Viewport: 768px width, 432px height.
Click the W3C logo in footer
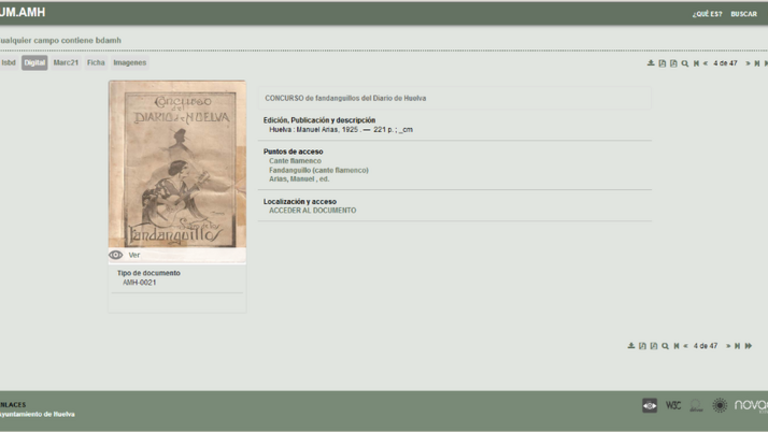[673, 405]
